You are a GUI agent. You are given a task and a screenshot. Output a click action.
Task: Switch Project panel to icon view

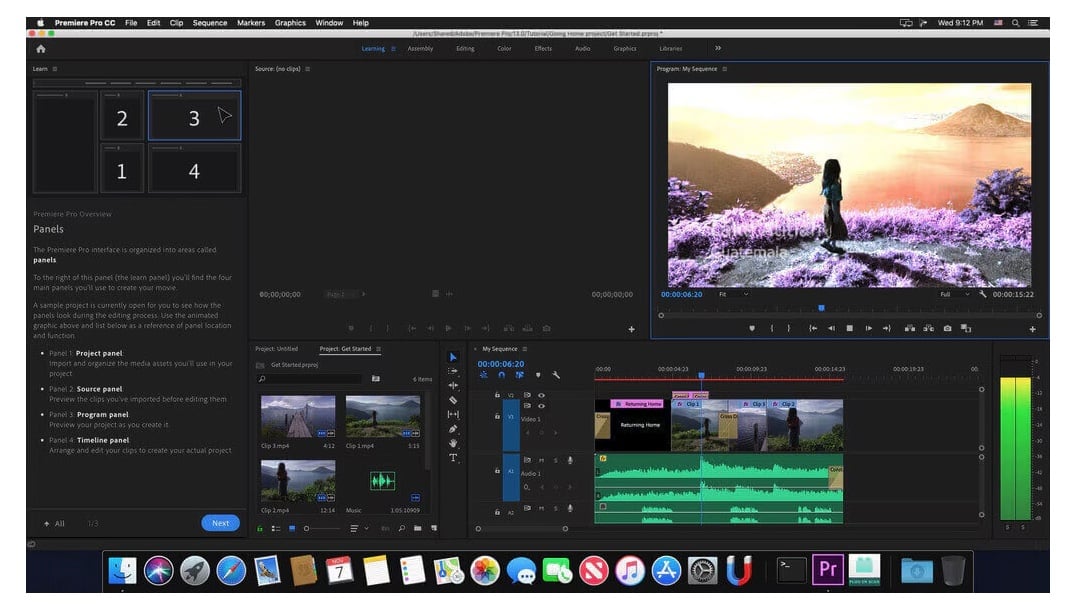pyautogui.click(x=292, y=528)
